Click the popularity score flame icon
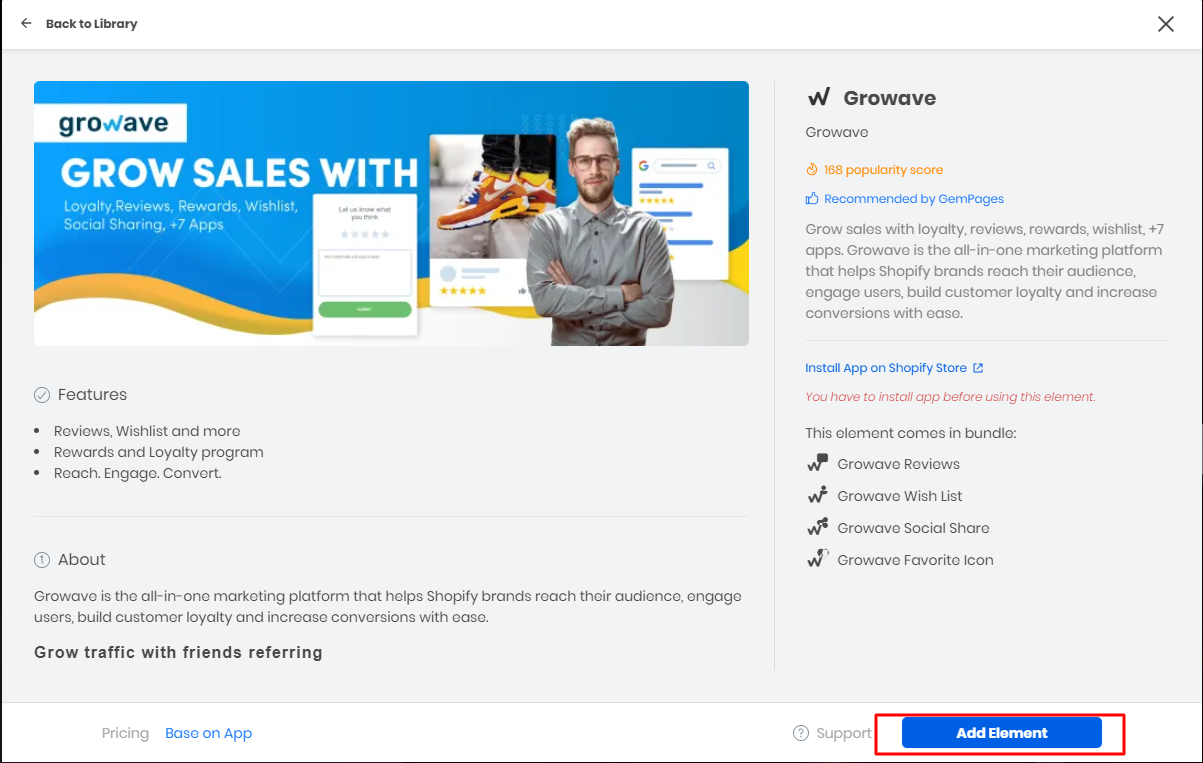The width and height of the screenshot is (1203, 763). tap(812, 170)
